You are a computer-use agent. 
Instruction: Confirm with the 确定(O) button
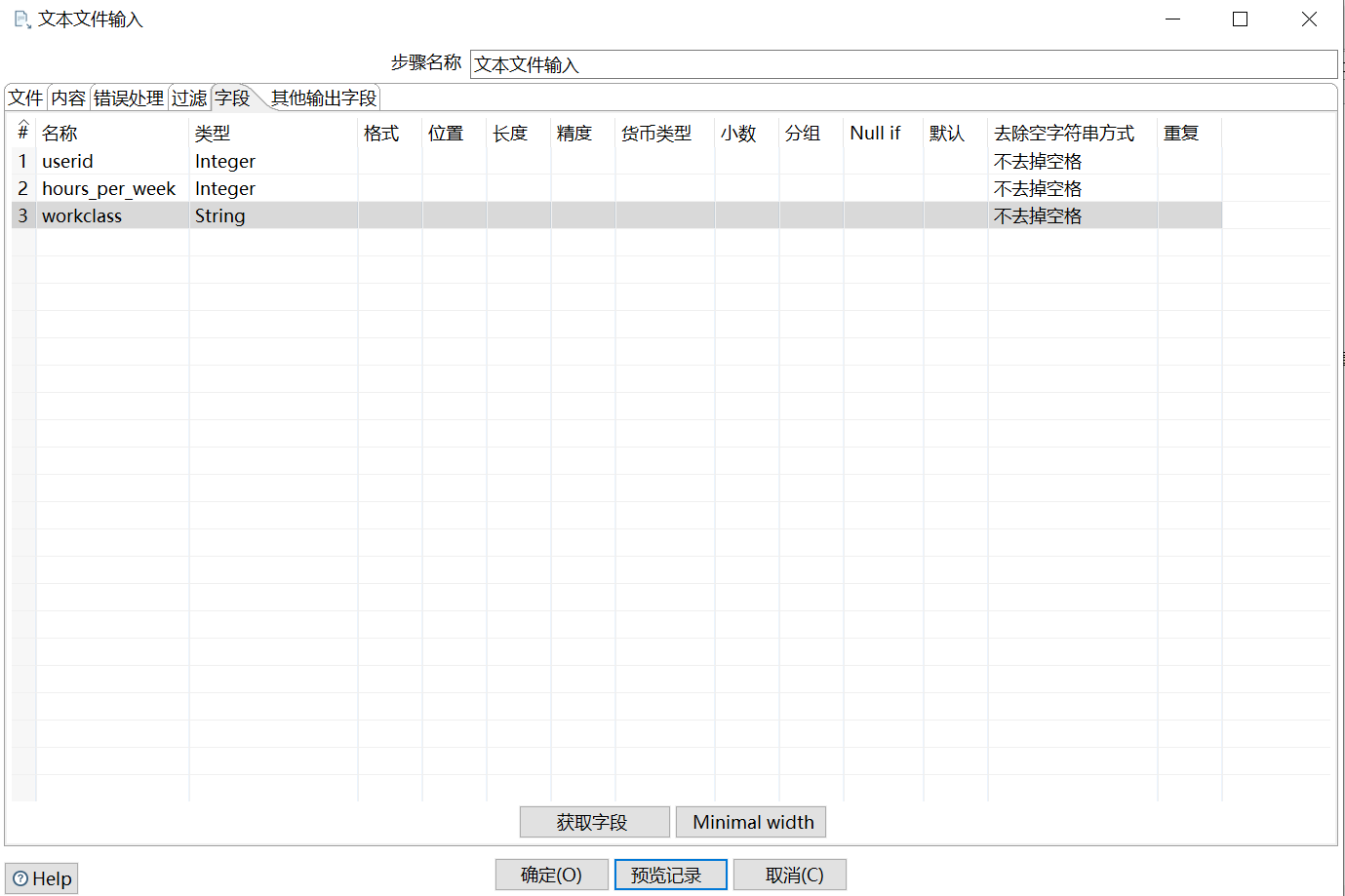pos(552,875)
